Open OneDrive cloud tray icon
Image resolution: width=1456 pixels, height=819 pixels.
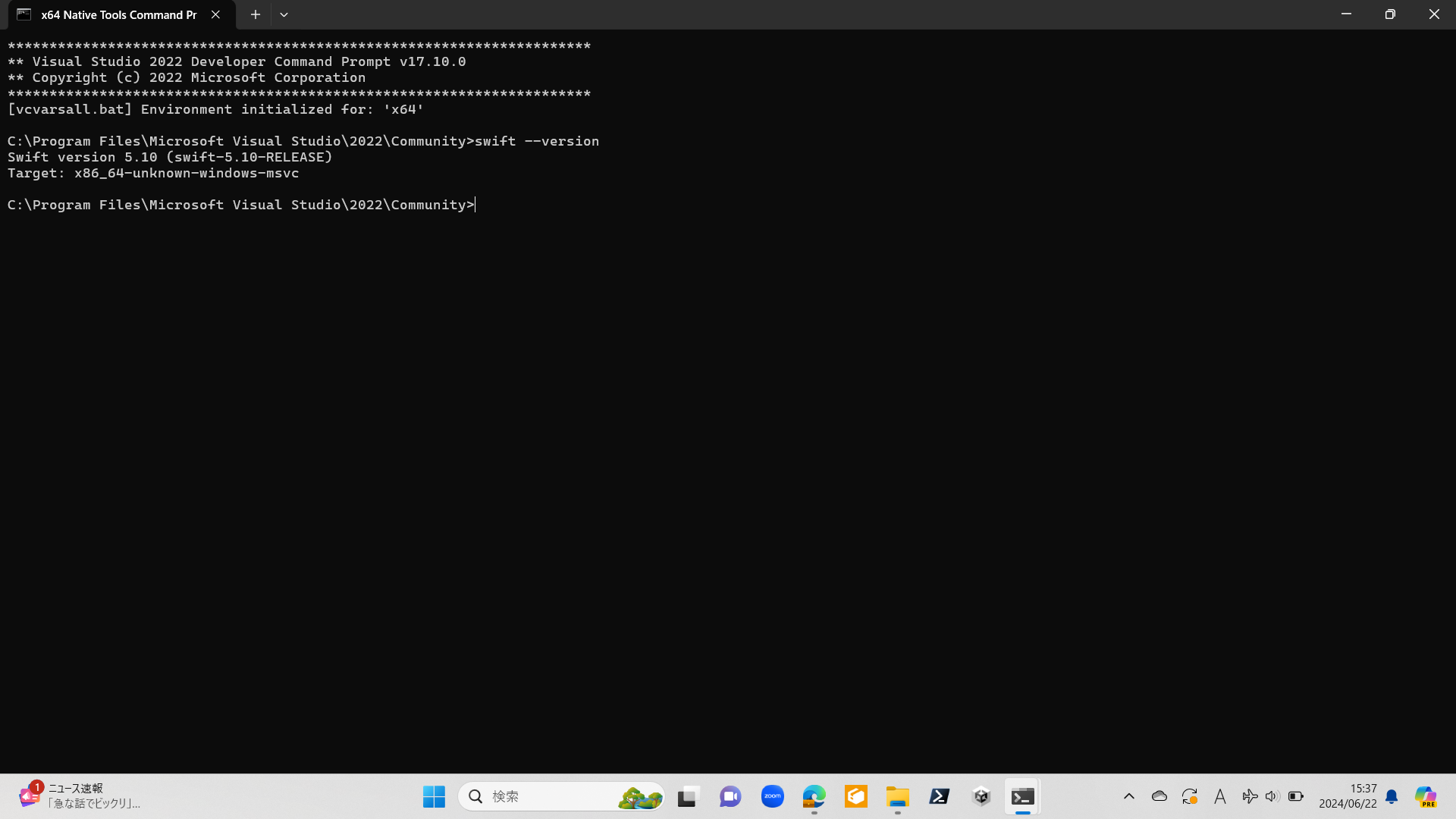coord(1159,796)
